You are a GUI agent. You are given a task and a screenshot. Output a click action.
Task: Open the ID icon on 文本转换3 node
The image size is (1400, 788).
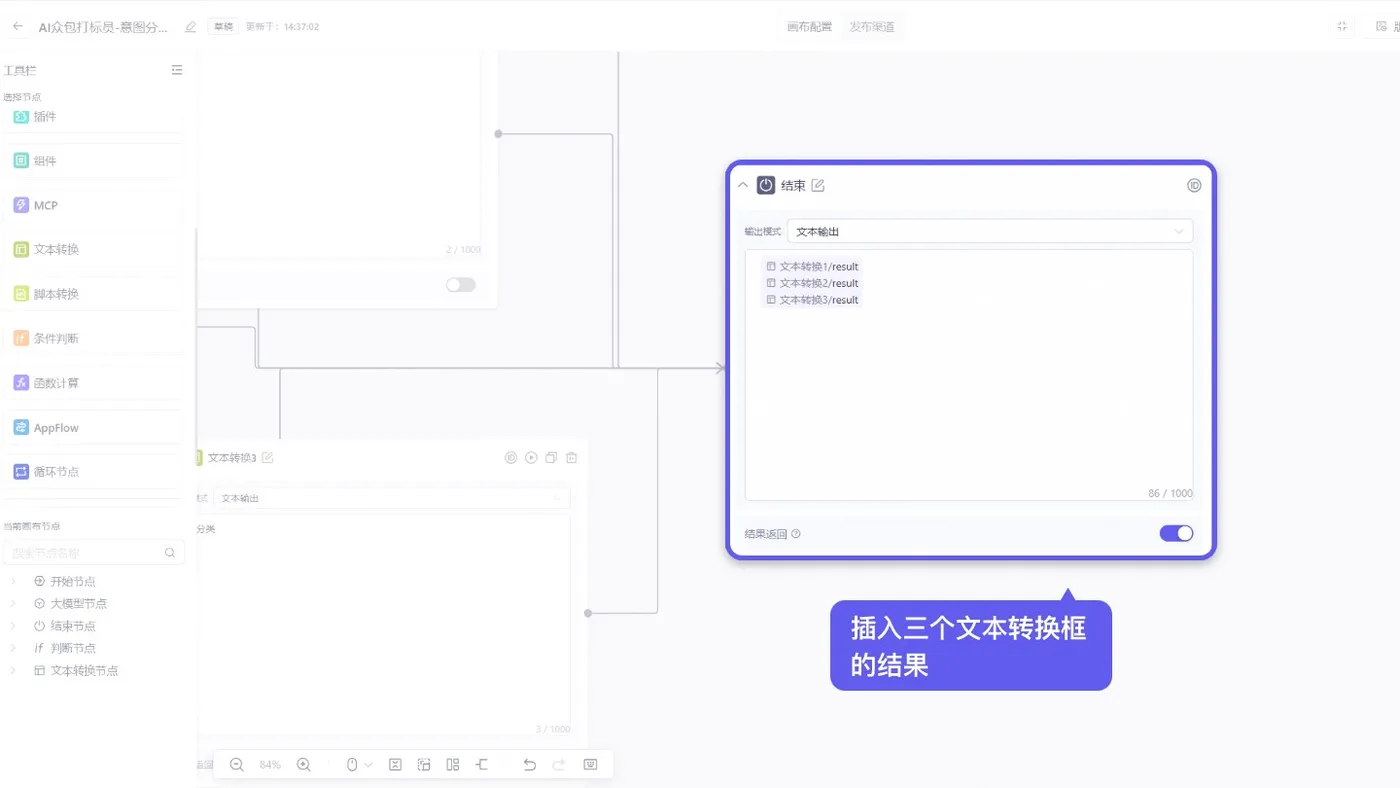click(511, 458)
